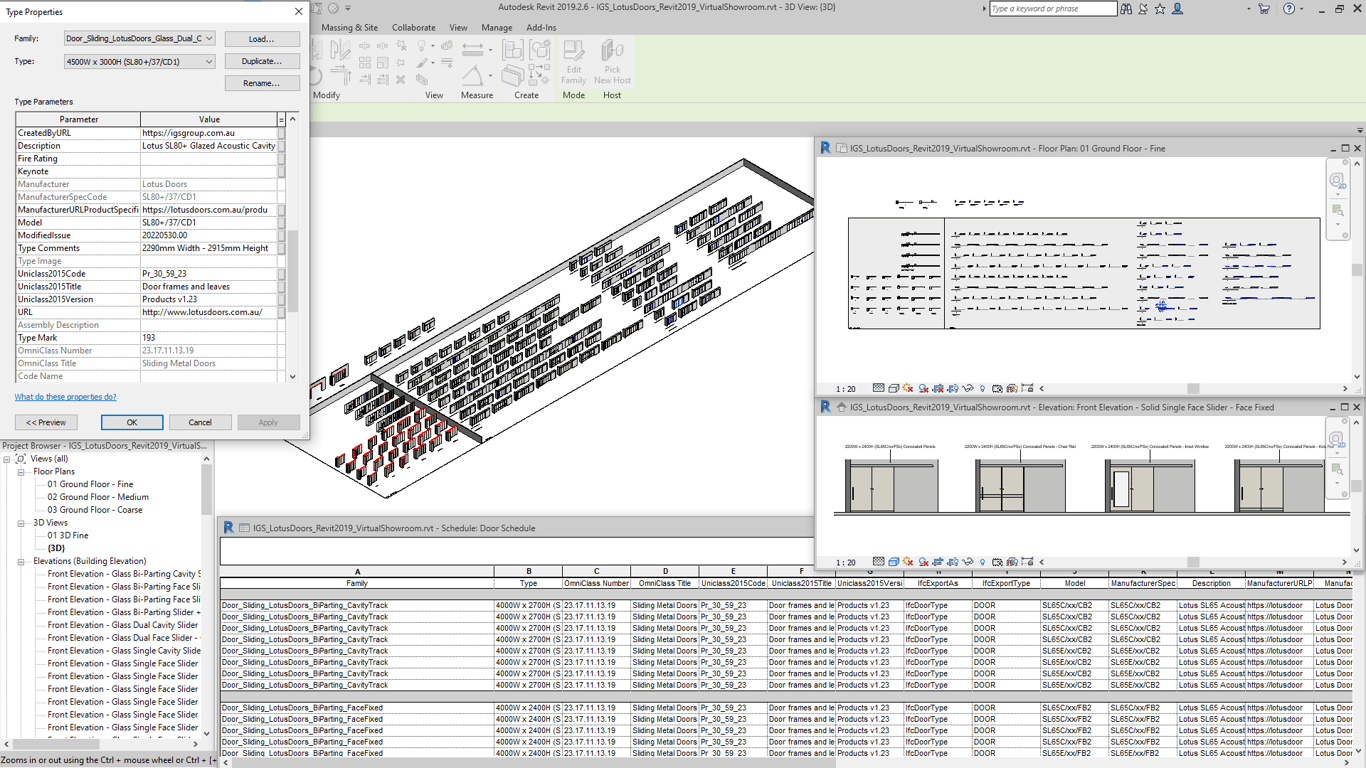Click associate-parameter box beside Description row
The image size is (1366, 768).
tap(282, 146)
